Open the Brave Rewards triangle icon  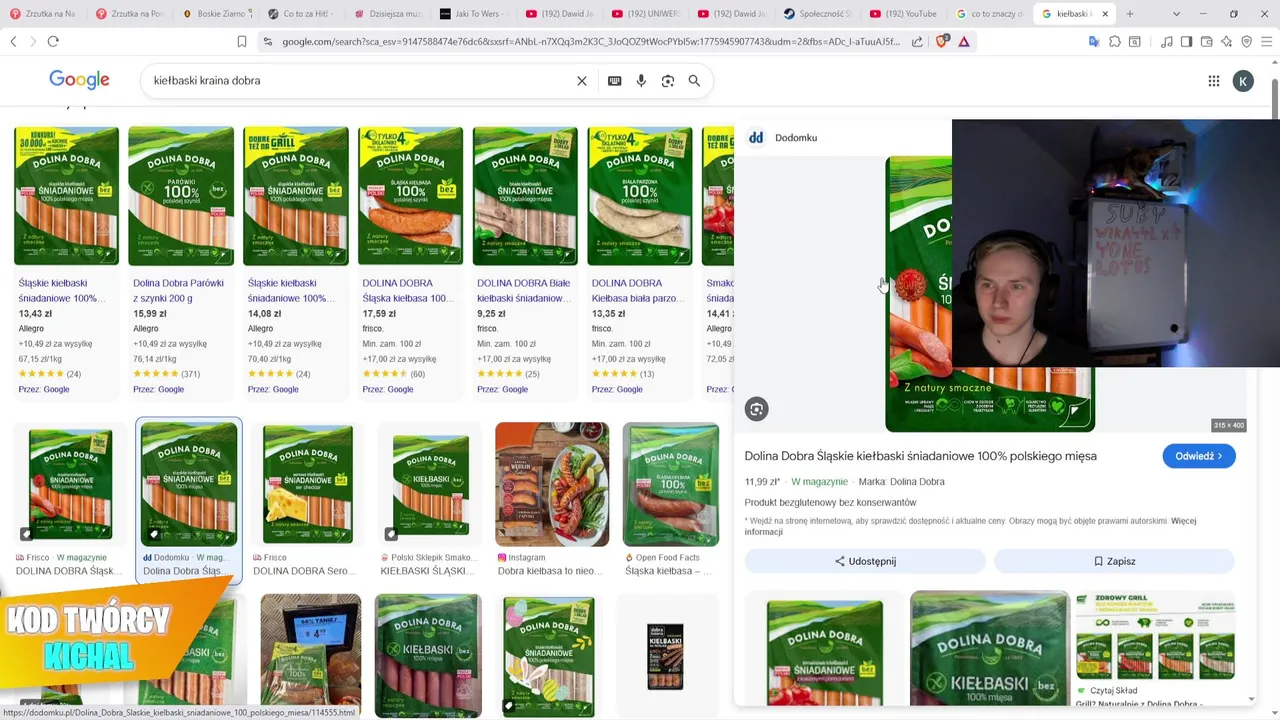coord(964,41)
